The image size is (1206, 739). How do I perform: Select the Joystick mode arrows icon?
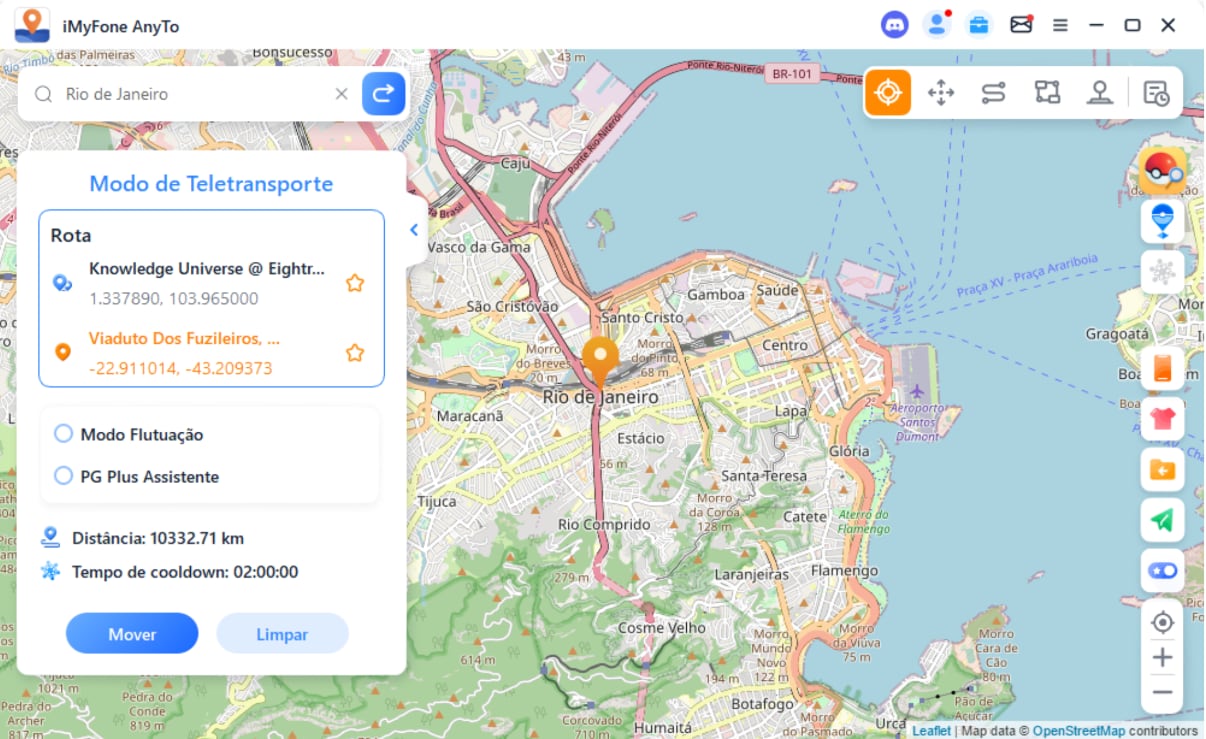(x=941, y=93)
